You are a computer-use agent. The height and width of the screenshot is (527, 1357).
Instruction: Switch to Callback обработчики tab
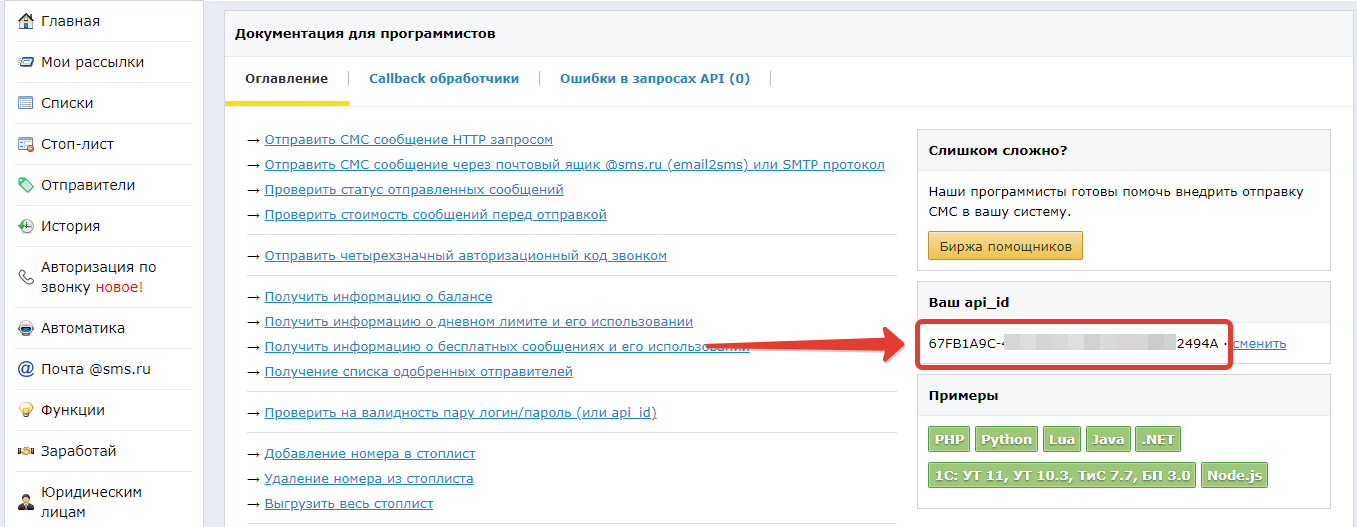(444, 79)
